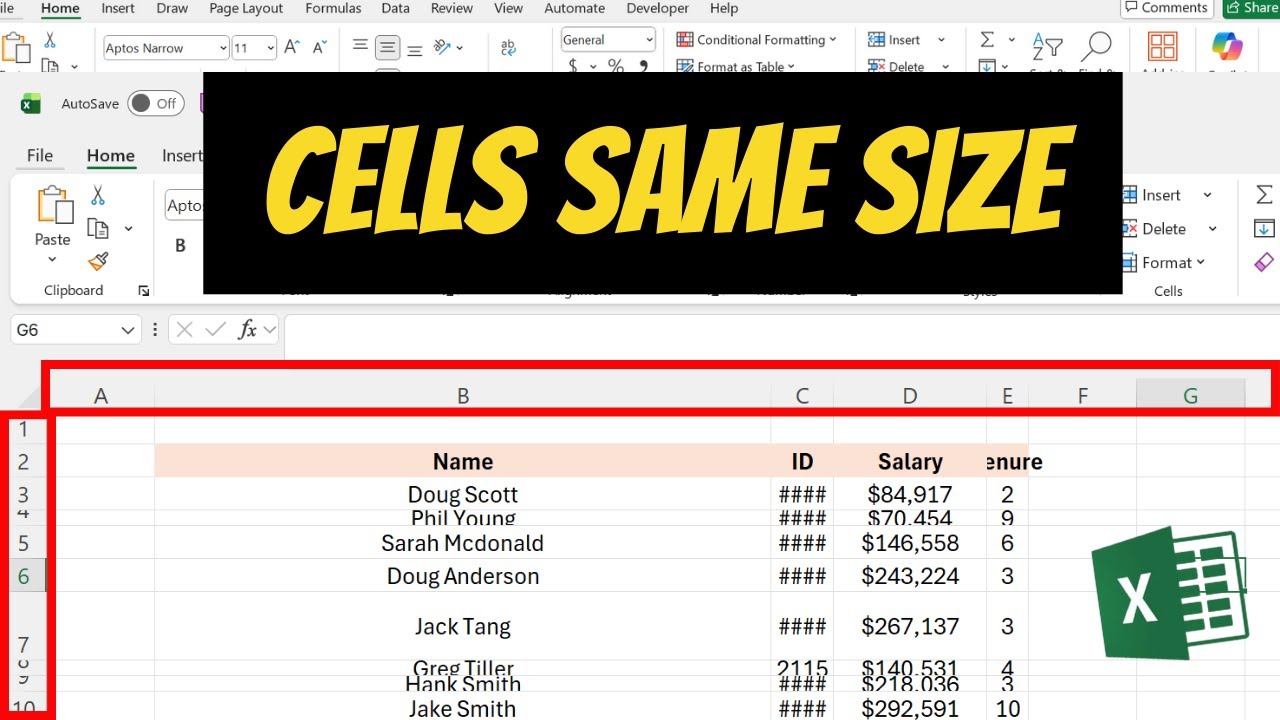The height and width of the screenshot is (720, 1280).
Task: Toggle the AutoSave switch
Action: [156, 103]
